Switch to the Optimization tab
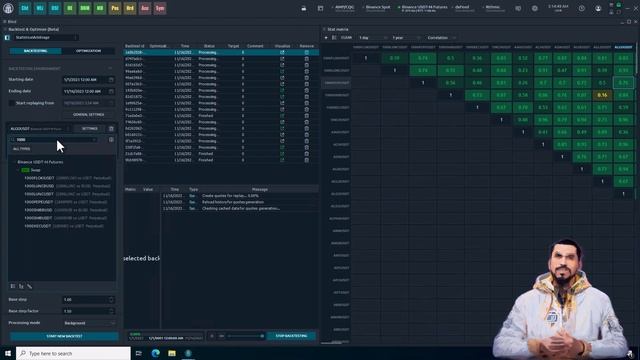Screen dimensions: 640x360 click(x=88, y=51)
